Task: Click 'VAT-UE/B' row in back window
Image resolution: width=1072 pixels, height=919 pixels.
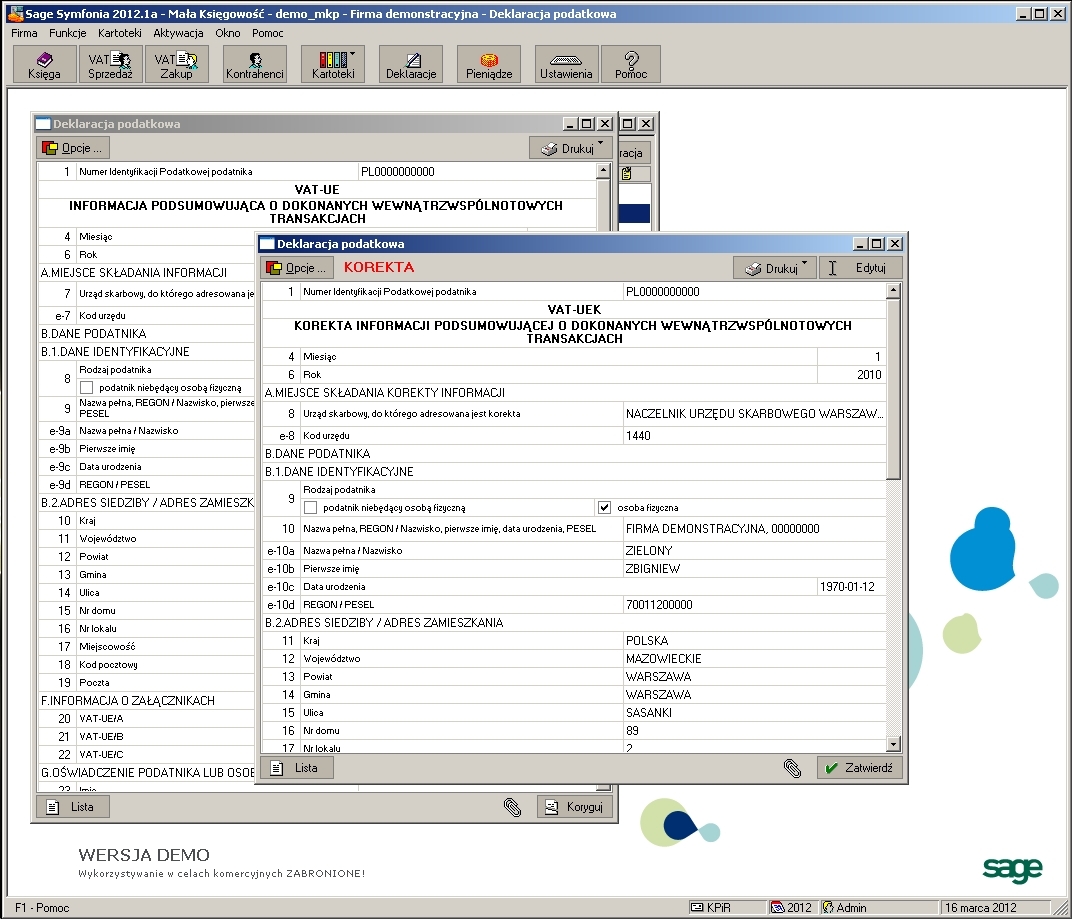Action: coord(146,736)
